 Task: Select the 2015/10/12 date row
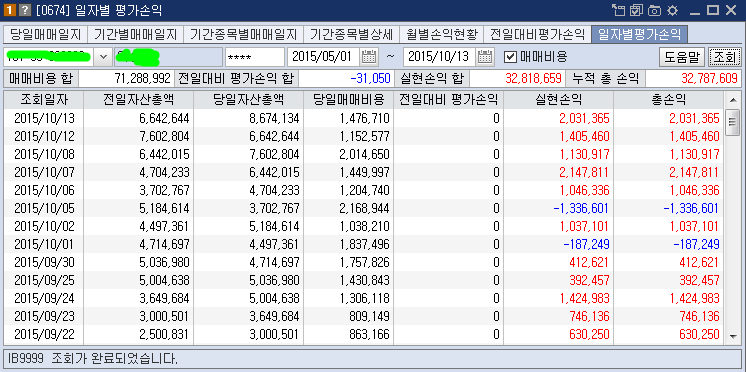coord(364,136)
